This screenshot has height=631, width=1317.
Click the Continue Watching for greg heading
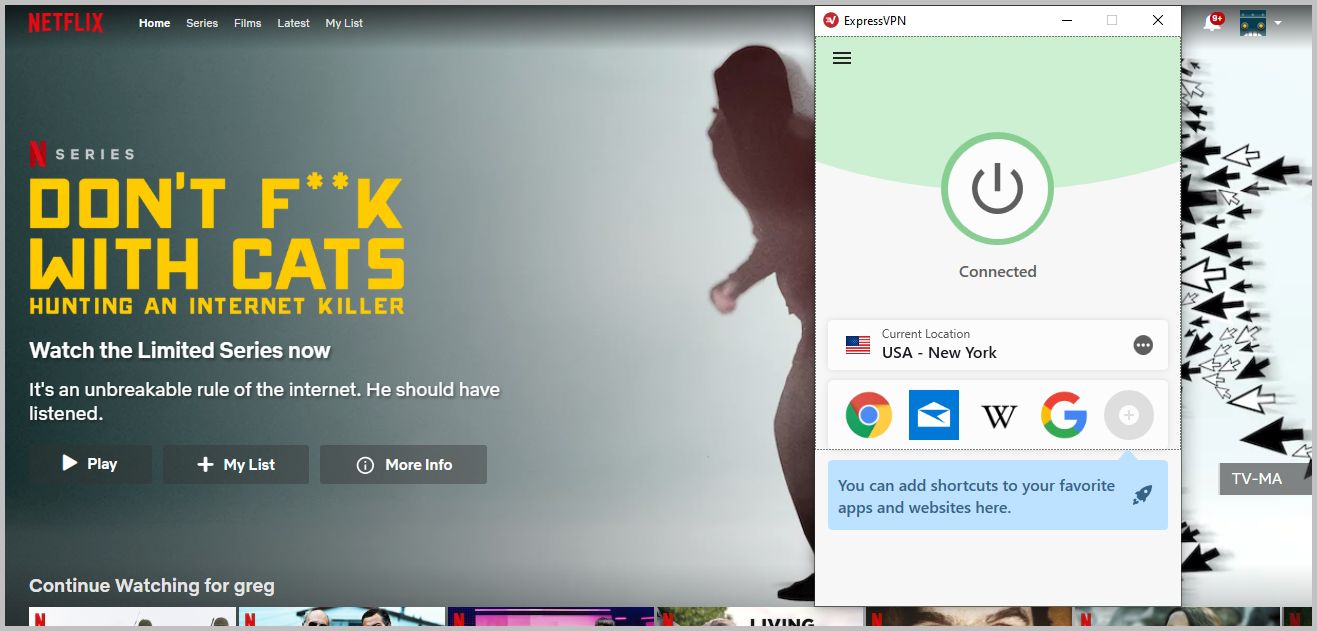point(152,586)
